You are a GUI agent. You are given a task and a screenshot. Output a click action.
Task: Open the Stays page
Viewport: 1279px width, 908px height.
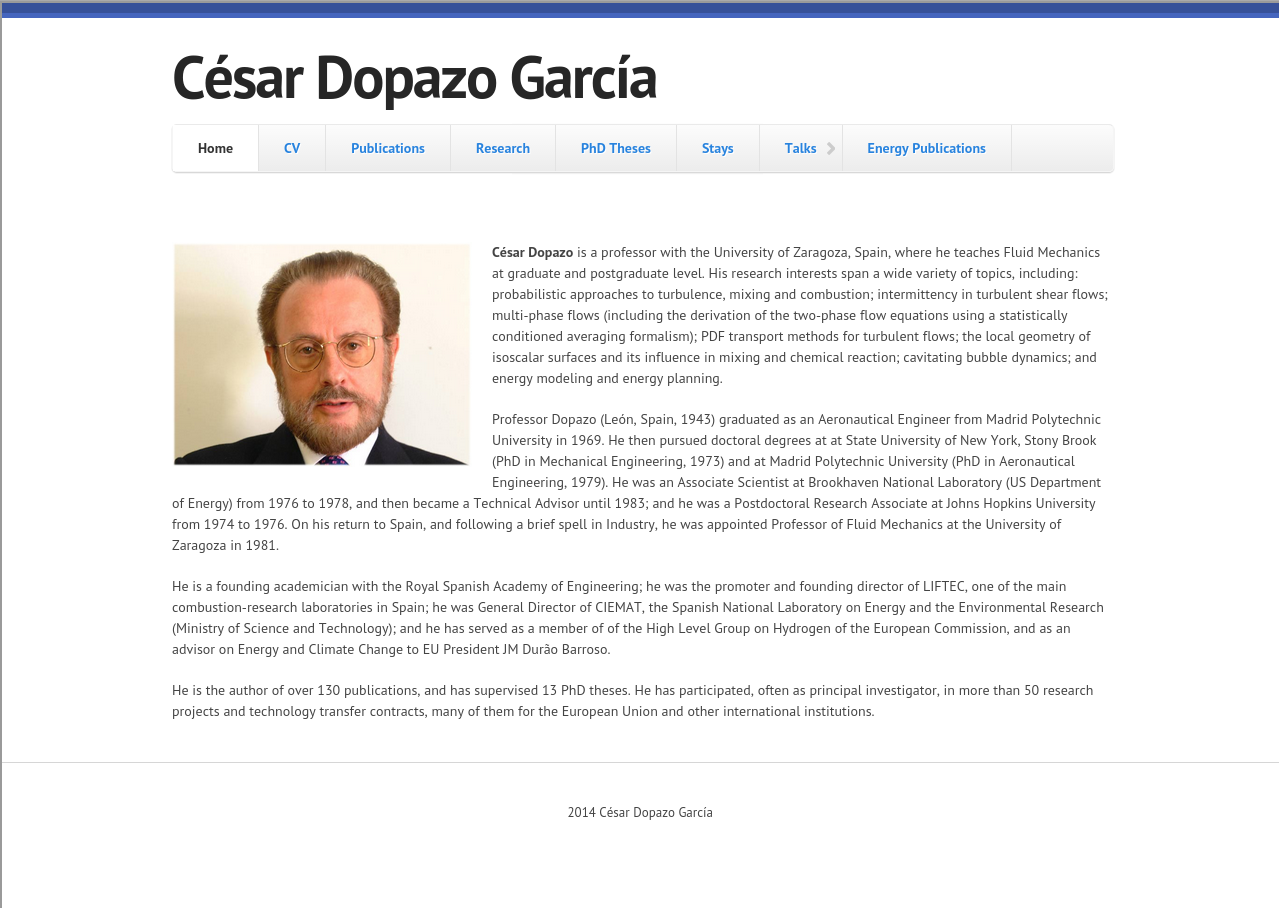pos(718,149)
